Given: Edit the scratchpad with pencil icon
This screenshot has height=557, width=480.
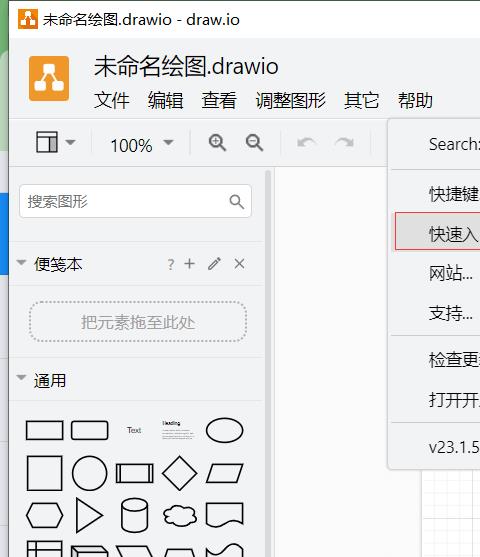Looking at the screenshot, I should 215,264.
